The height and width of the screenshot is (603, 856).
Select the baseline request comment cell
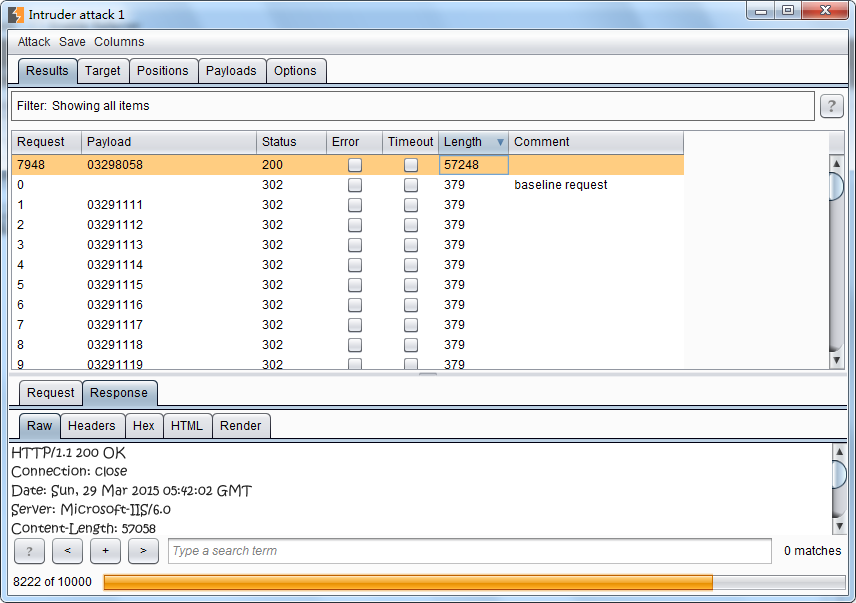click(x=596, y=185)
